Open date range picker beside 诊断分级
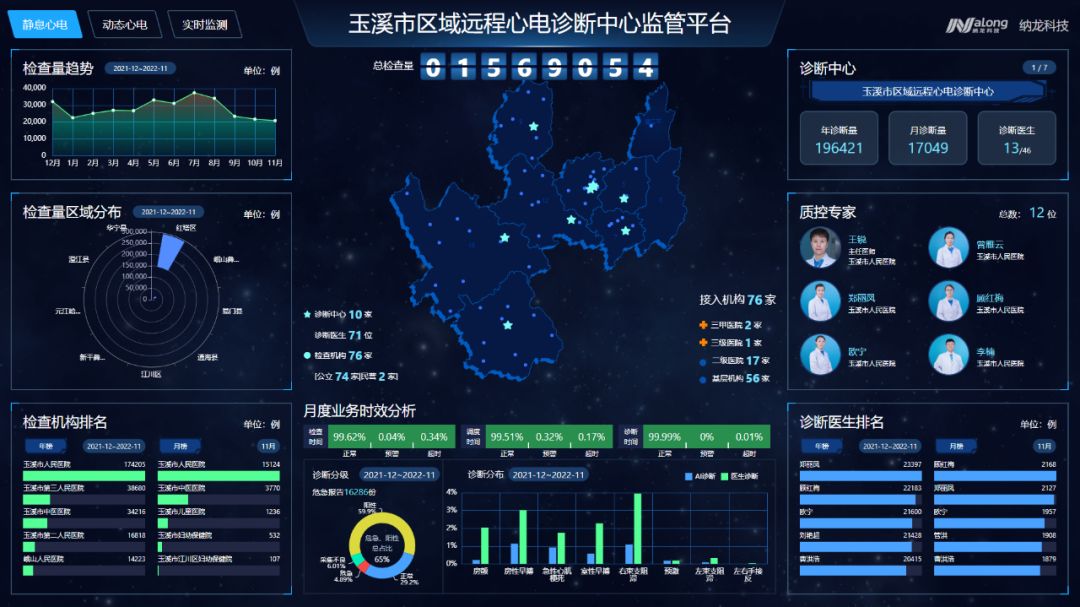 [399, 475]
